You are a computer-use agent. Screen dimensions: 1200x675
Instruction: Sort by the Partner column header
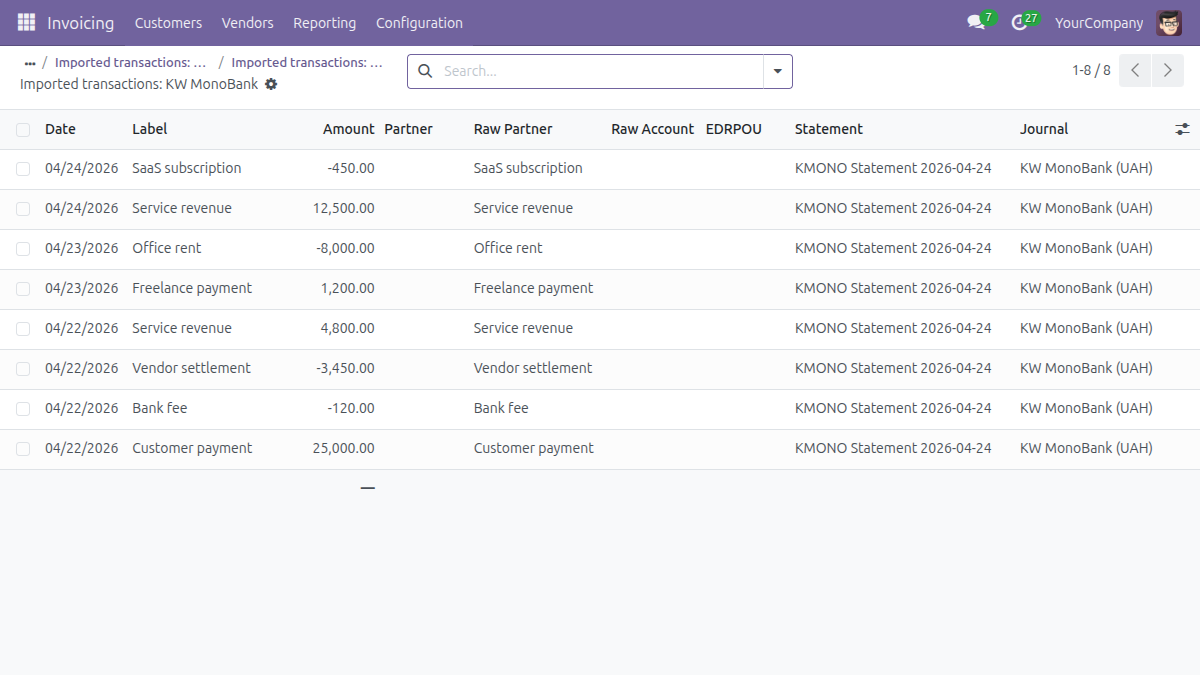click(409, 129)
